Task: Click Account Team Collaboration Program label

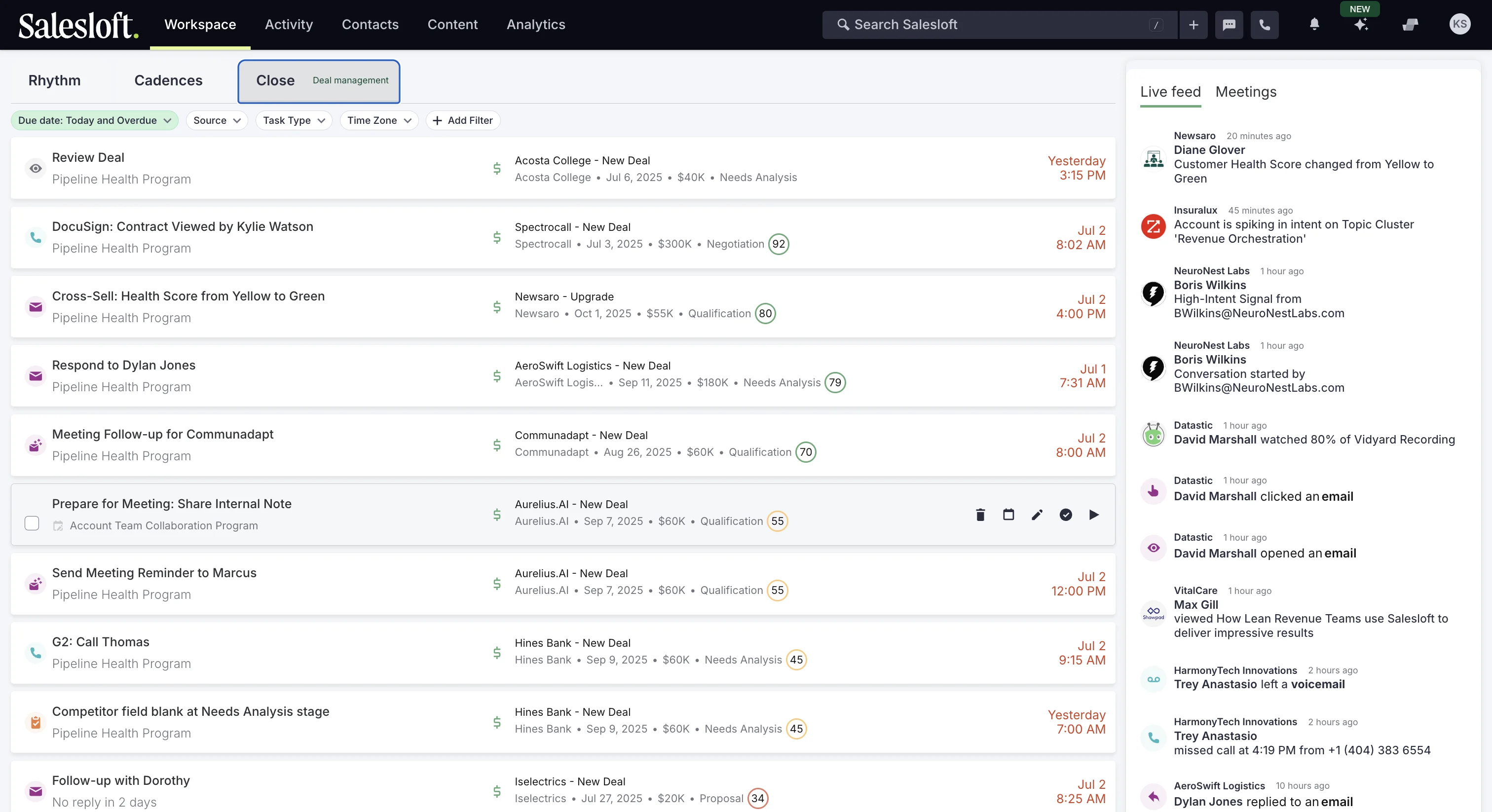Action: click(x=163, y=525)
